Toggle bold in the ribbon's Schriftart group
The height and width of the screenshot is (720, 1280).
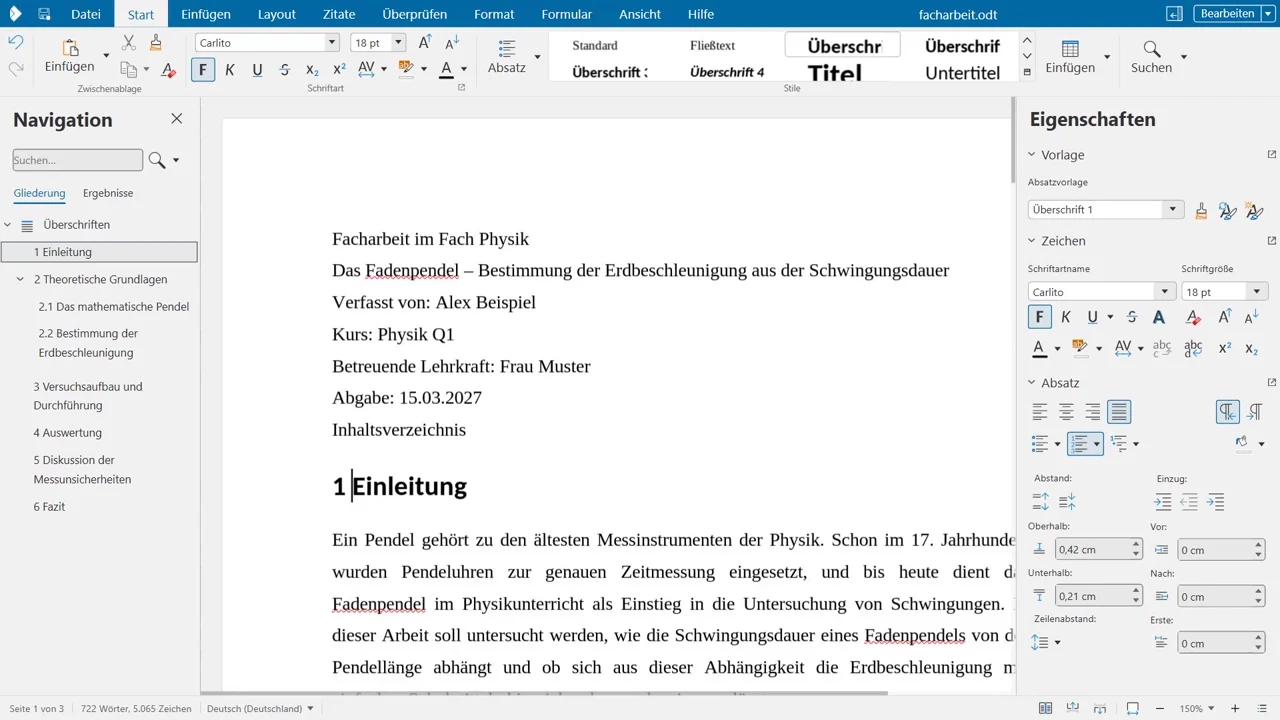(x=203, y=69)
